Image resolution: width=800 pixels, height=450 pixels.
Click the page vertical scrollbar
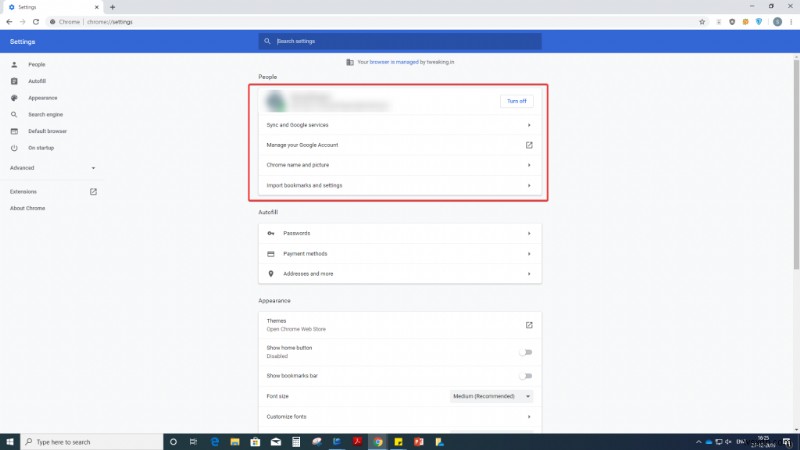pos(796,164)
